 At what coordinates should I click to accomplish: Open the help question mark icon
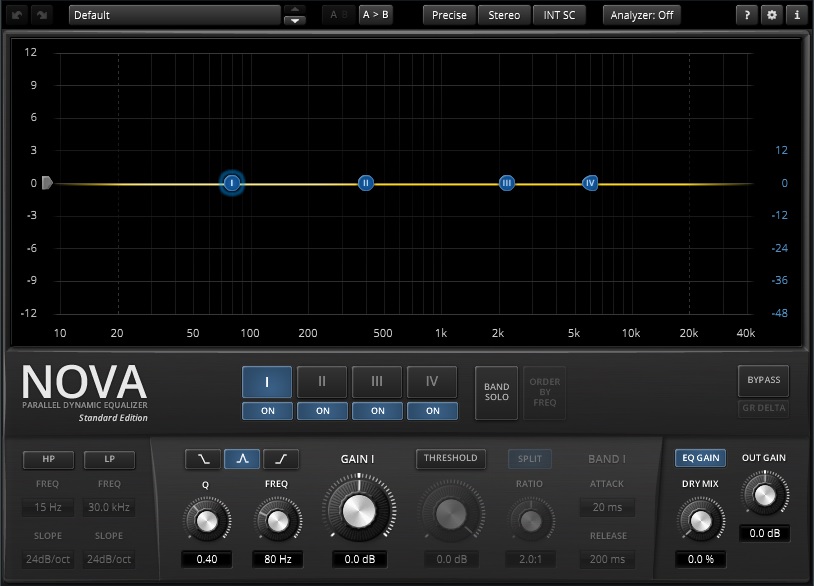[x=747, y=15]
